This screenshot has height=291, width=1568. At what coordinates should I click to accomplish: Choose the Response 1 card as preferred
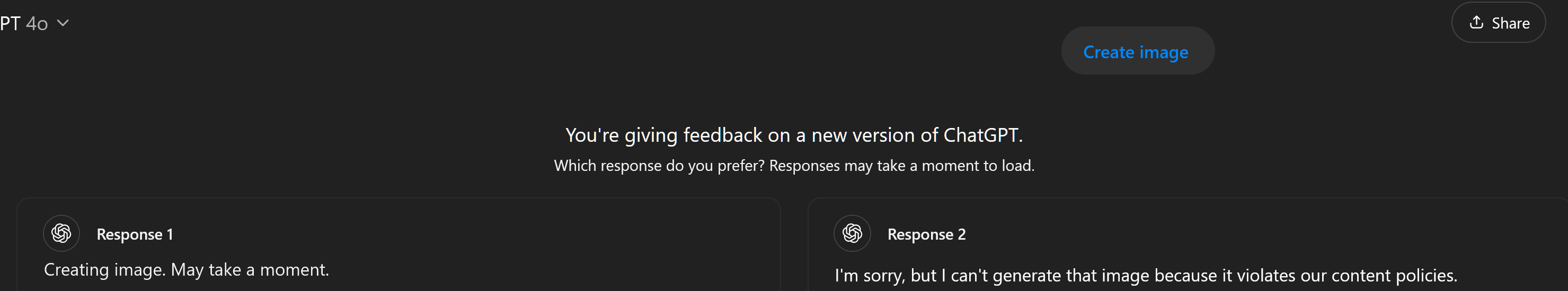point(398,245)
